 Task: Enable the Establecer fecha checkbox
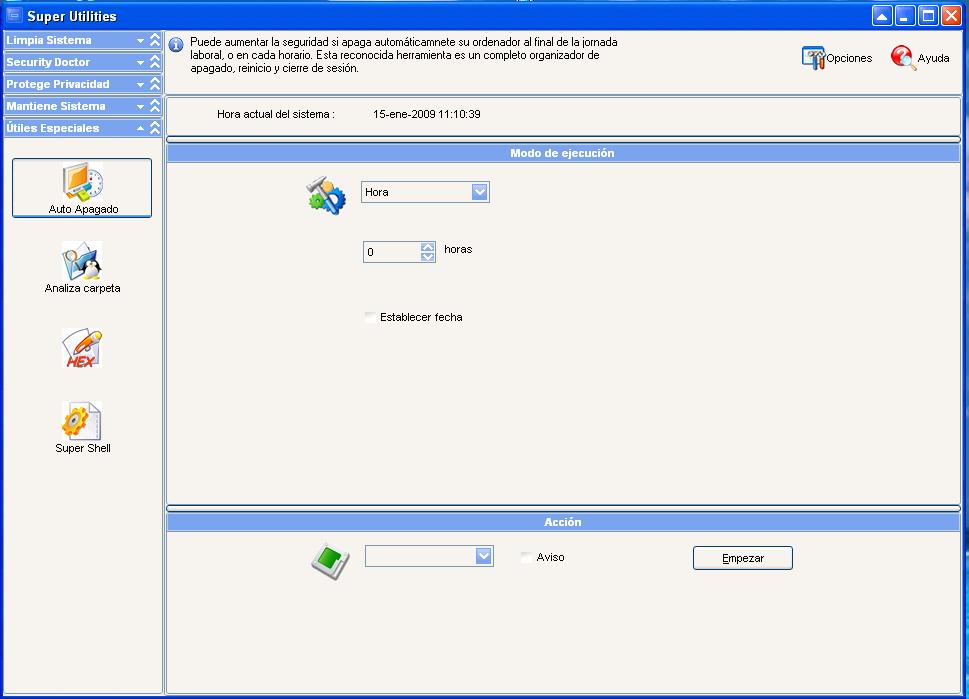(370, 318)
